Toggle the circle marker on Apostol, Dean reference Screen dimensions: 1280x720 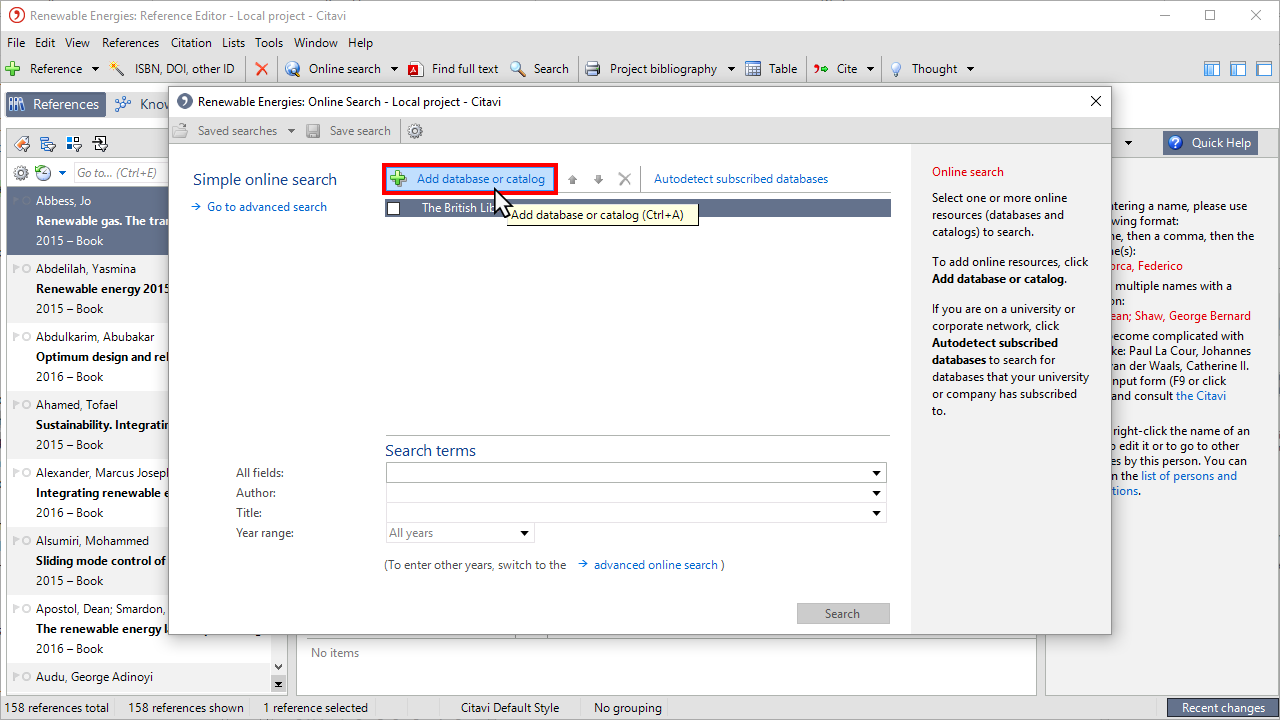27,609
